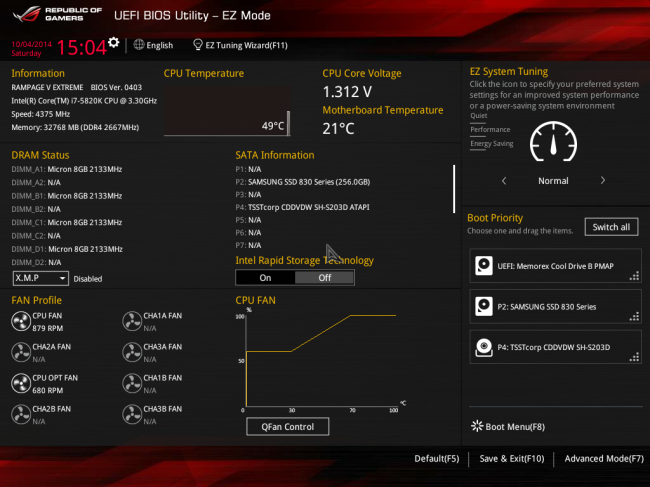Click DIMM_C1: Micron 8GB 2133MHz
This screenshot has height=487, width=650.
67,222
